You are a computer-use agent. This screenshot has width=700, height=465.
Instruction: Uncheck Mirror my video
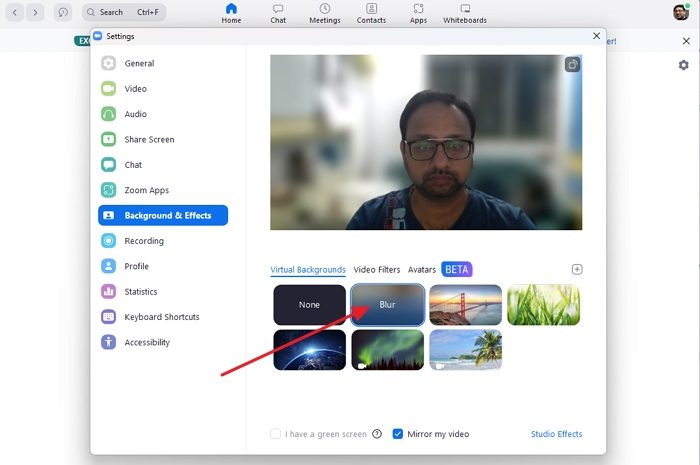(397, 434)
